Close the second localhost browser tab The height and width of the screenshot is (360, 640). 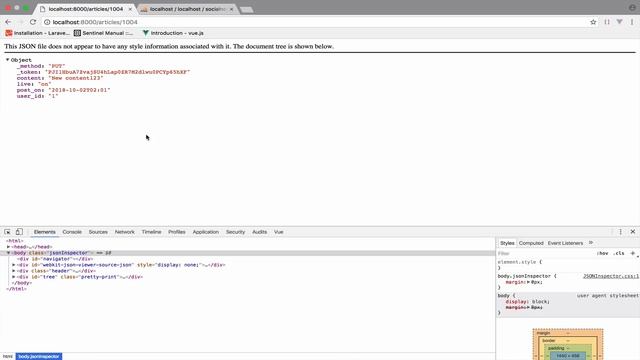tap(231, 9)
